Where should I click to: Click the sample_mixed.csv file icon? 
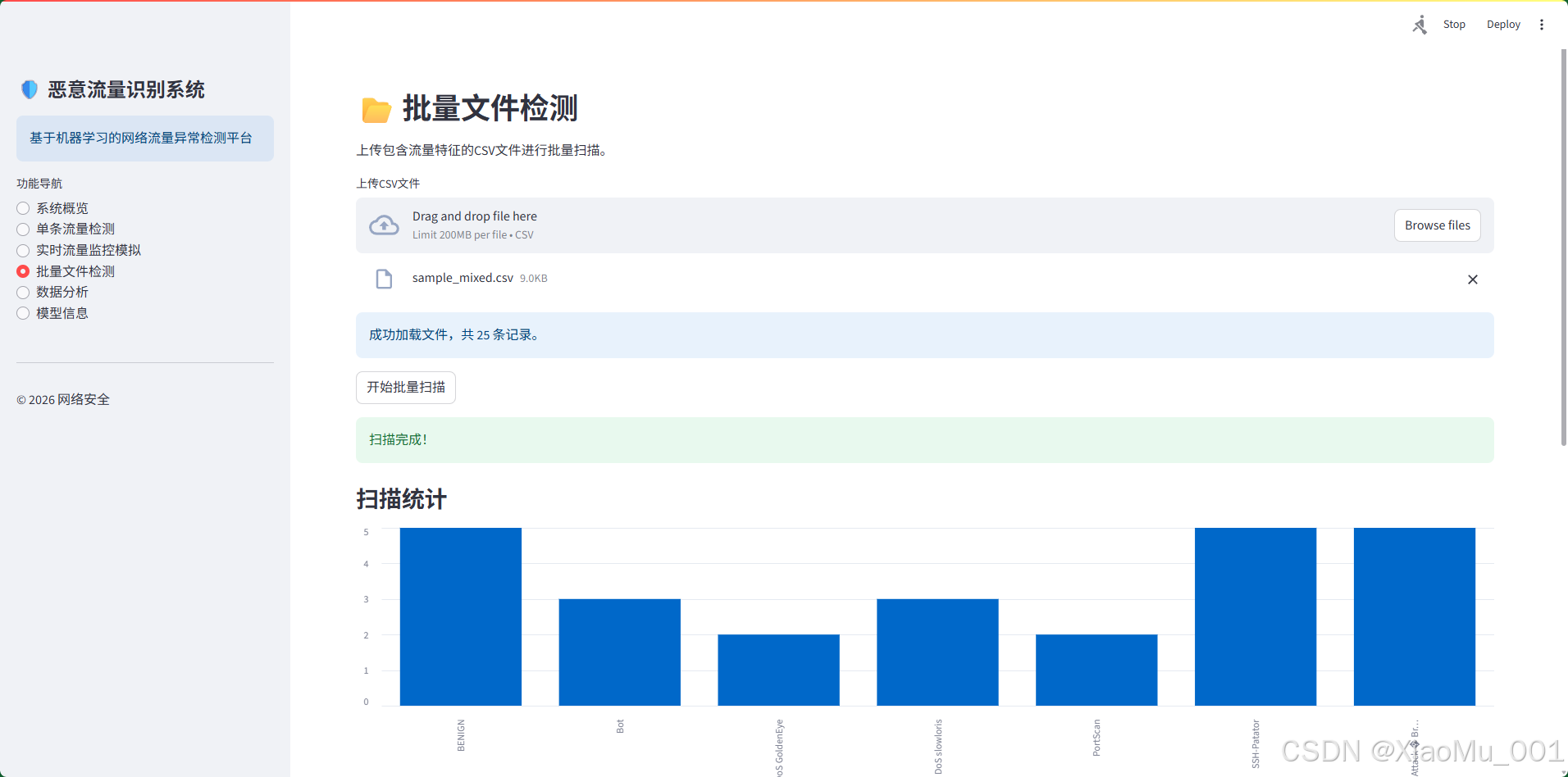(384, 279)
